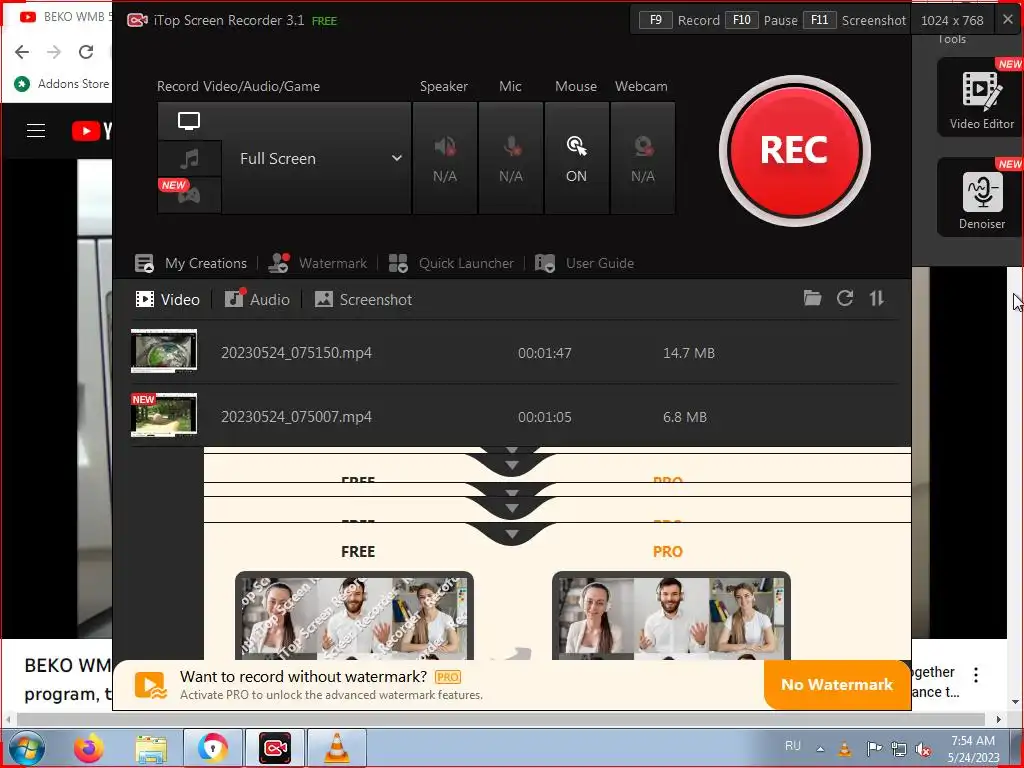Open the recordings folder icon
1024x768 pixels.
(x=812, y=298)
